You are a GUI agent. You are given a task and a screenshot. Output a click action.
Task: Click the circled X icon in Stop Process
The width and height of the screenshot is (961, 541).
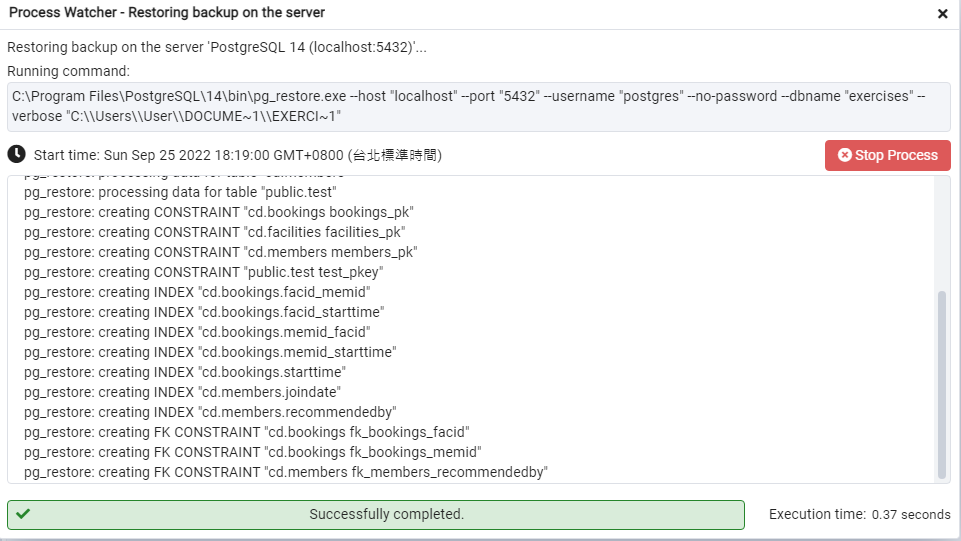point(844,155)
